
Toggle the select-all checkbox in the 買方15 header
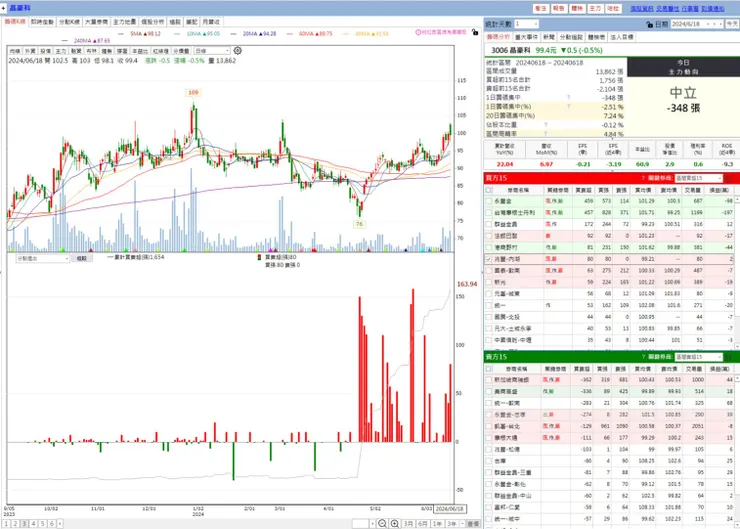(x=488, y=190)
